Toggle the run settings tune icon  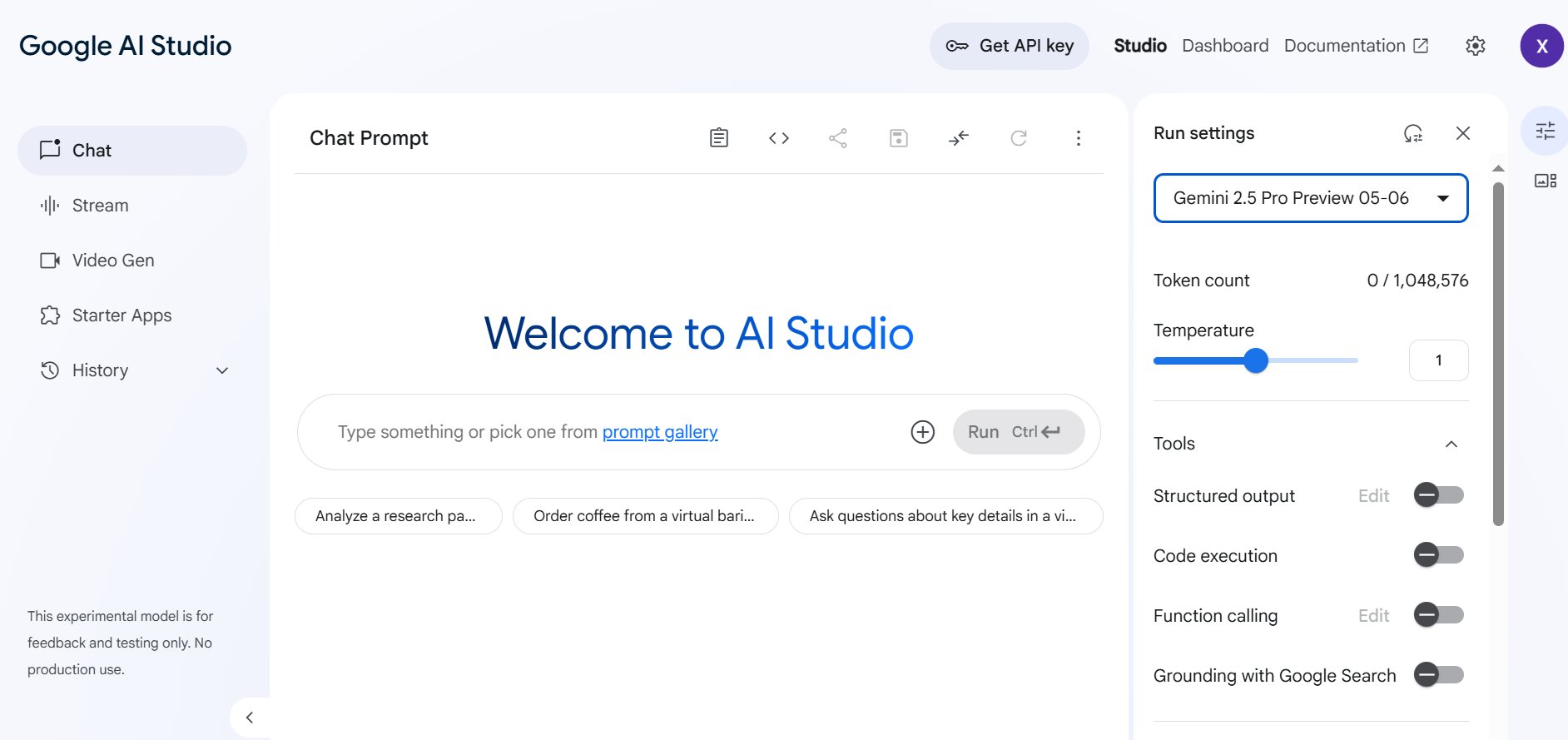click(1546, 131)
